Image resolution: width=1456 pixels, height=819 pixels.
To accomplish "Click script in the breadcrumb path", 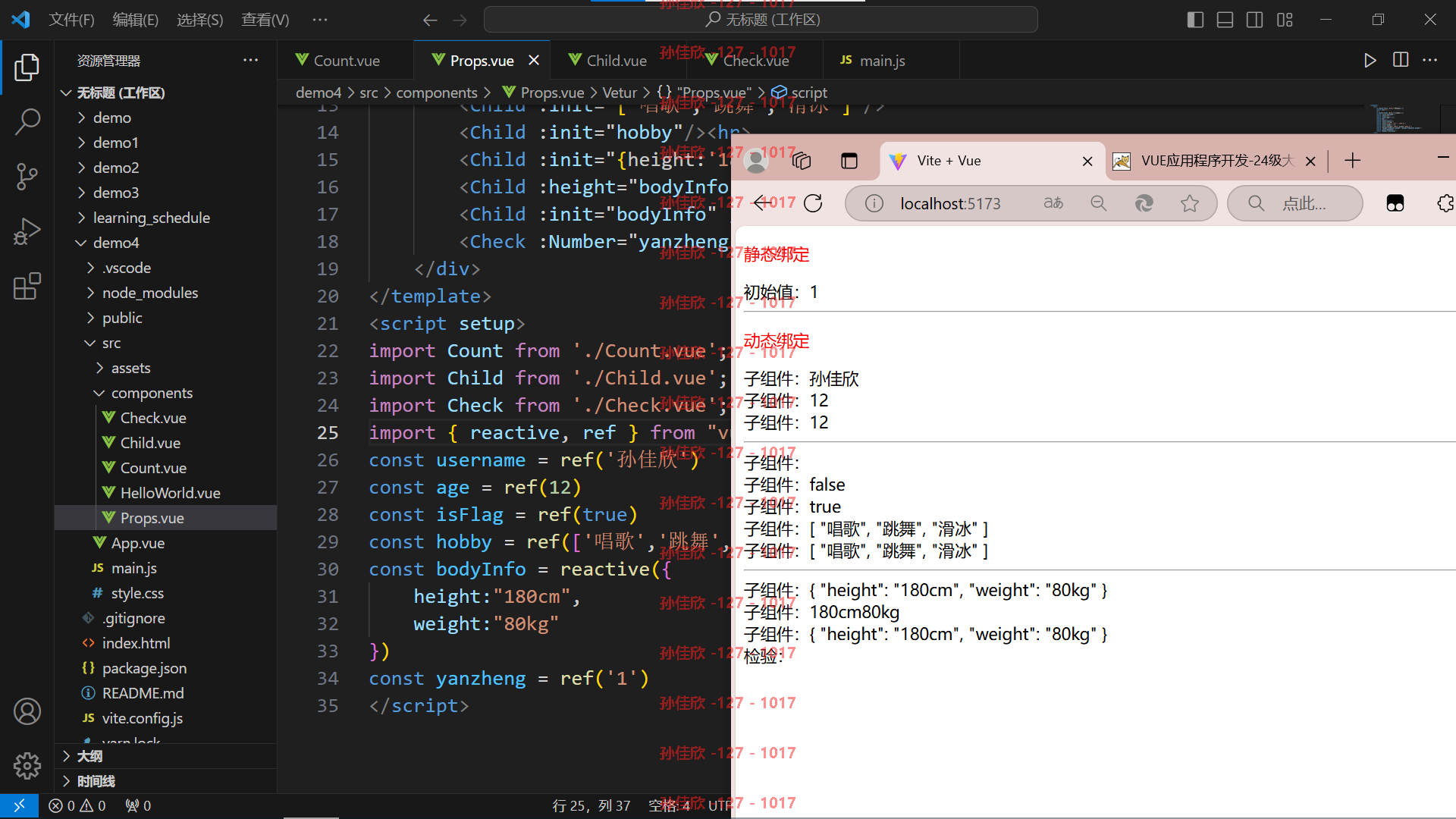I will (809, 93).
